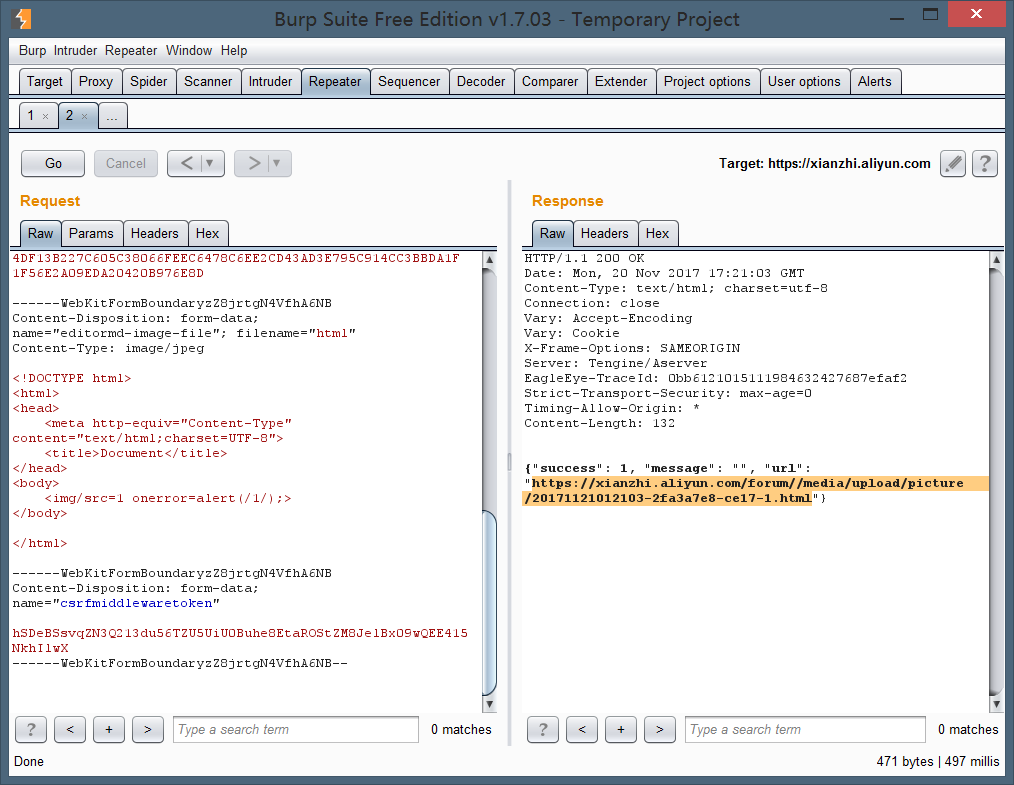The height and width of the screenshot is (785, 1014).
Task: Switch to the Decoder tab
Action: point(480,81)
